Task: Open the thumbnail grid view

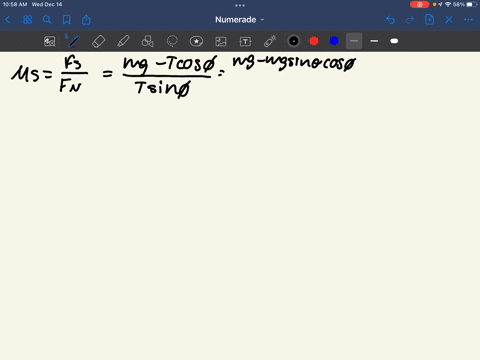Action: coord(27,20)
